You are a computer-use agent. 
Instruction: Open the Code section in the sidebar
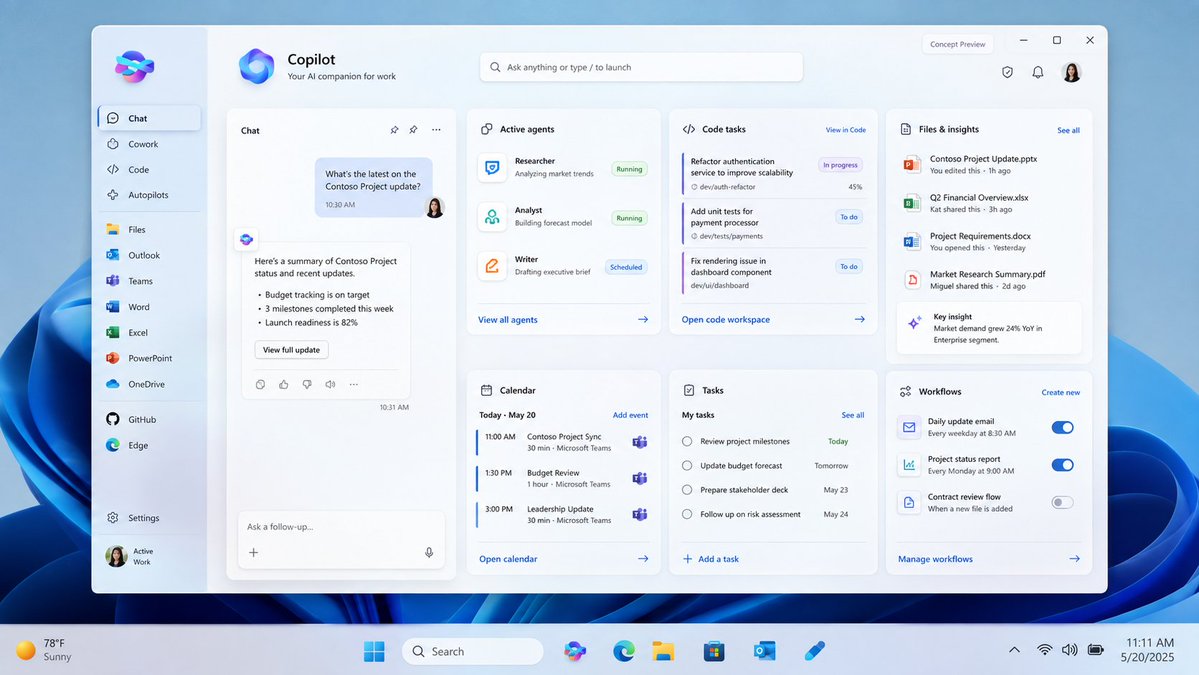tap(149, 170)
